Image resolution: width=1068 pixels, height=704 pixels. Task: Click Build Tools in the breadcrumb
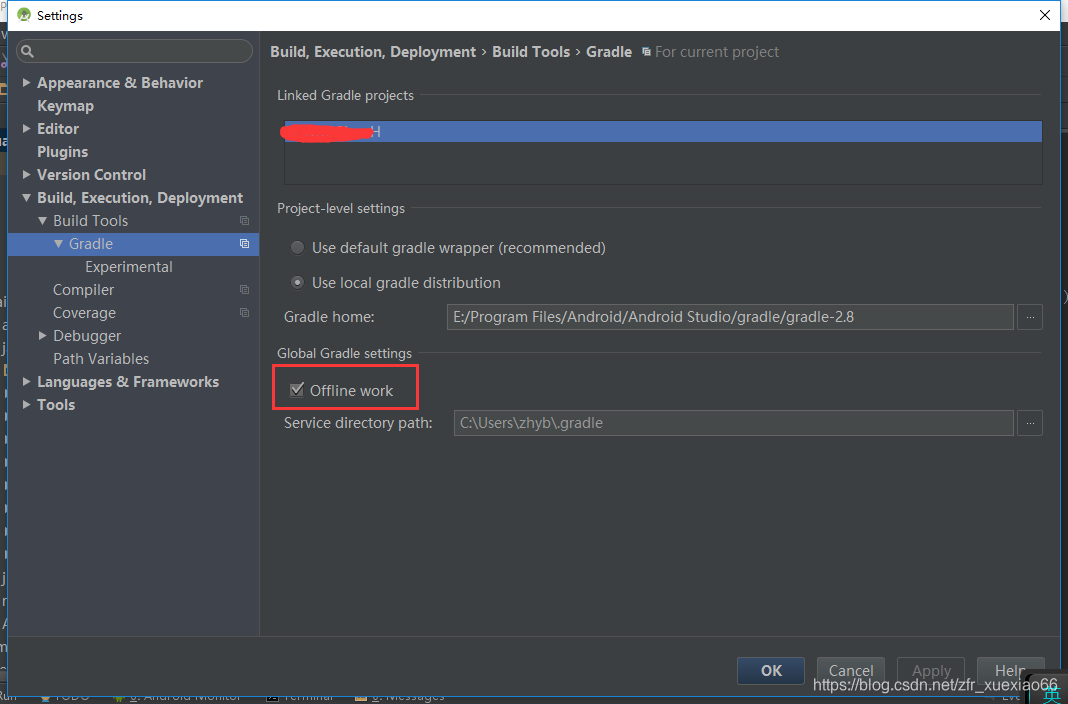(x=531, y=52)
